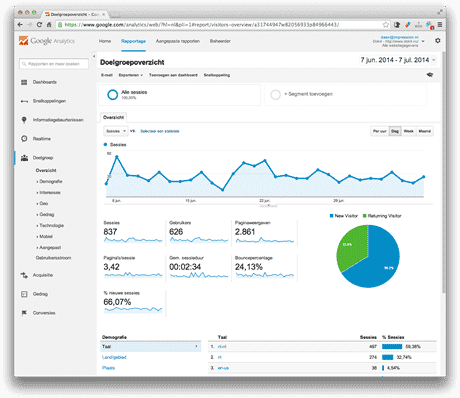The image size is (460, 398).
Task: Open the settings gear icon
Action: (438, 40)
